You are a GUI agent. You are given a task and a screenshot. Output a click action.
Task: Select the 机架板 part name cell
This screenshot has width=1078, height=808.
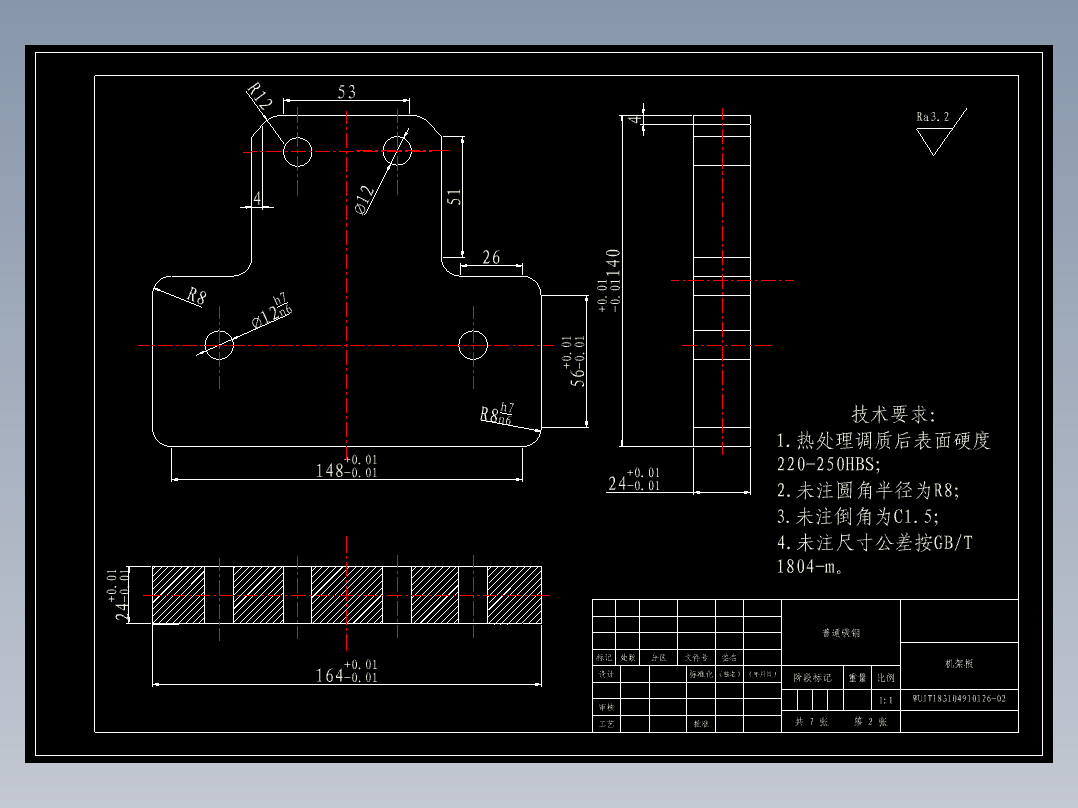(x=958, y=664)
